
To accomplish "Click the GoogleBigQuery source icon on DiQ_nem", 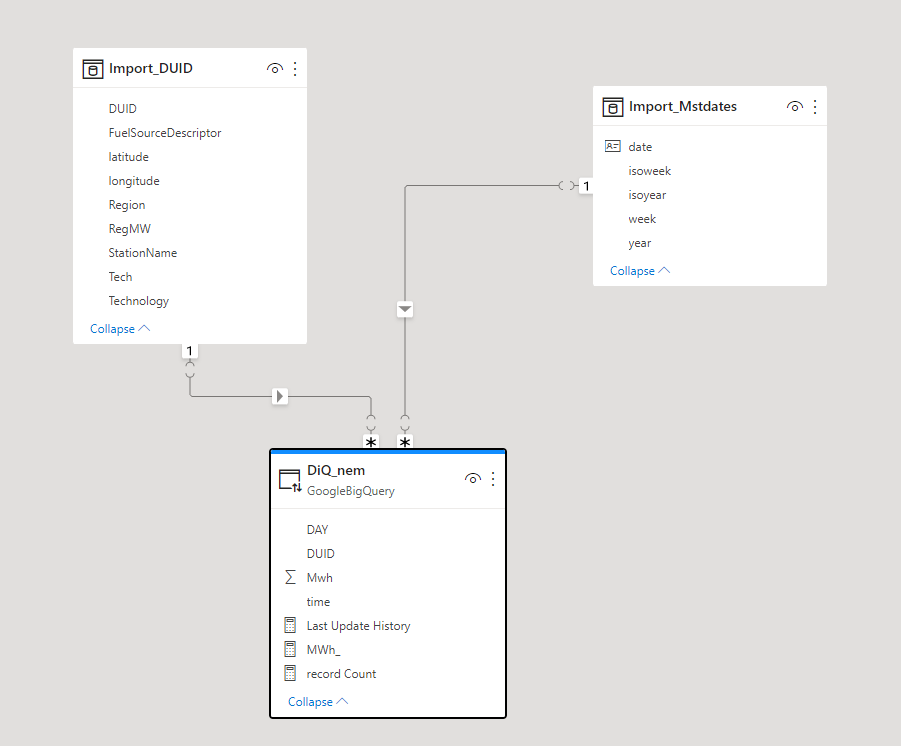I will tap(289, 478).
